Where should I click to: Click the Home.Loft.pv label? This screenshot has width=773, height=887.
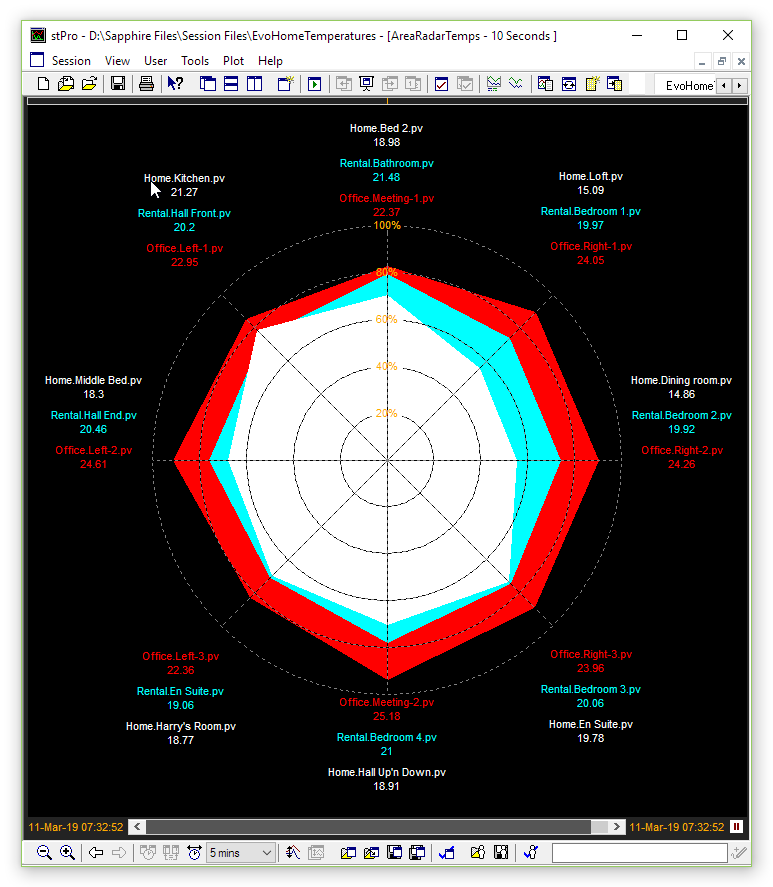tap(590, 176)
